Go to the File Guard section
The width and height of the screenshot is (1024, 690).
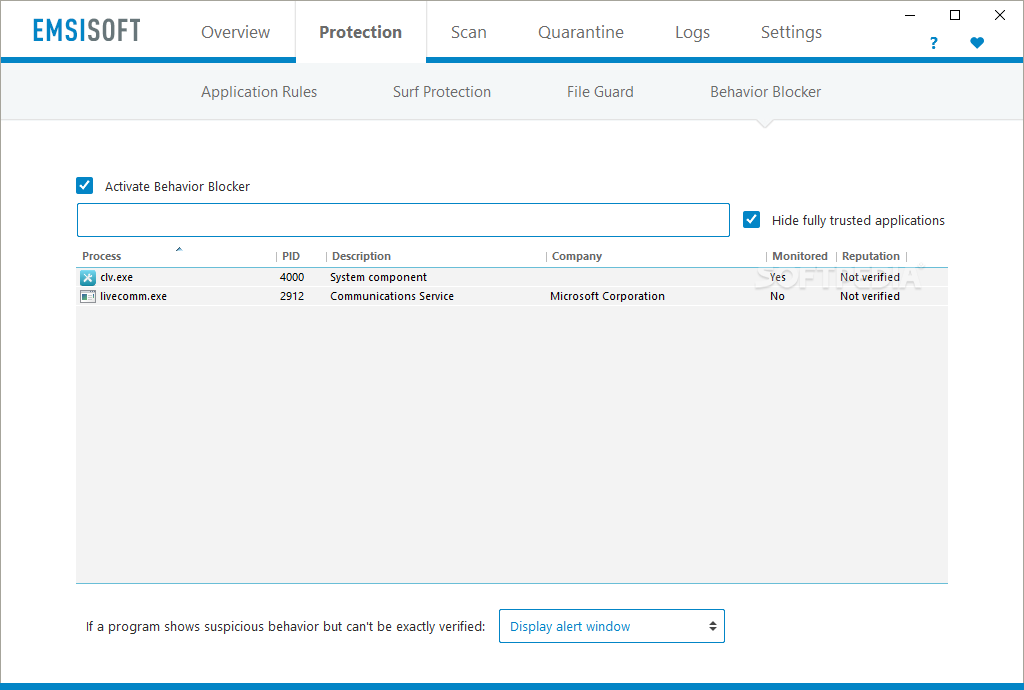600,92
